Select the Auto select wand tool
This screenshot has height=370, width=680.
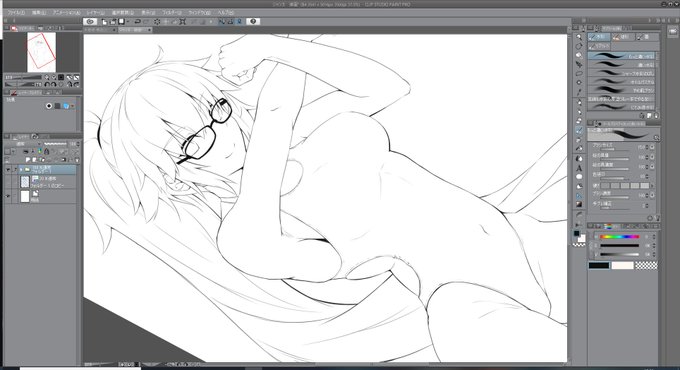pos(579,83)
